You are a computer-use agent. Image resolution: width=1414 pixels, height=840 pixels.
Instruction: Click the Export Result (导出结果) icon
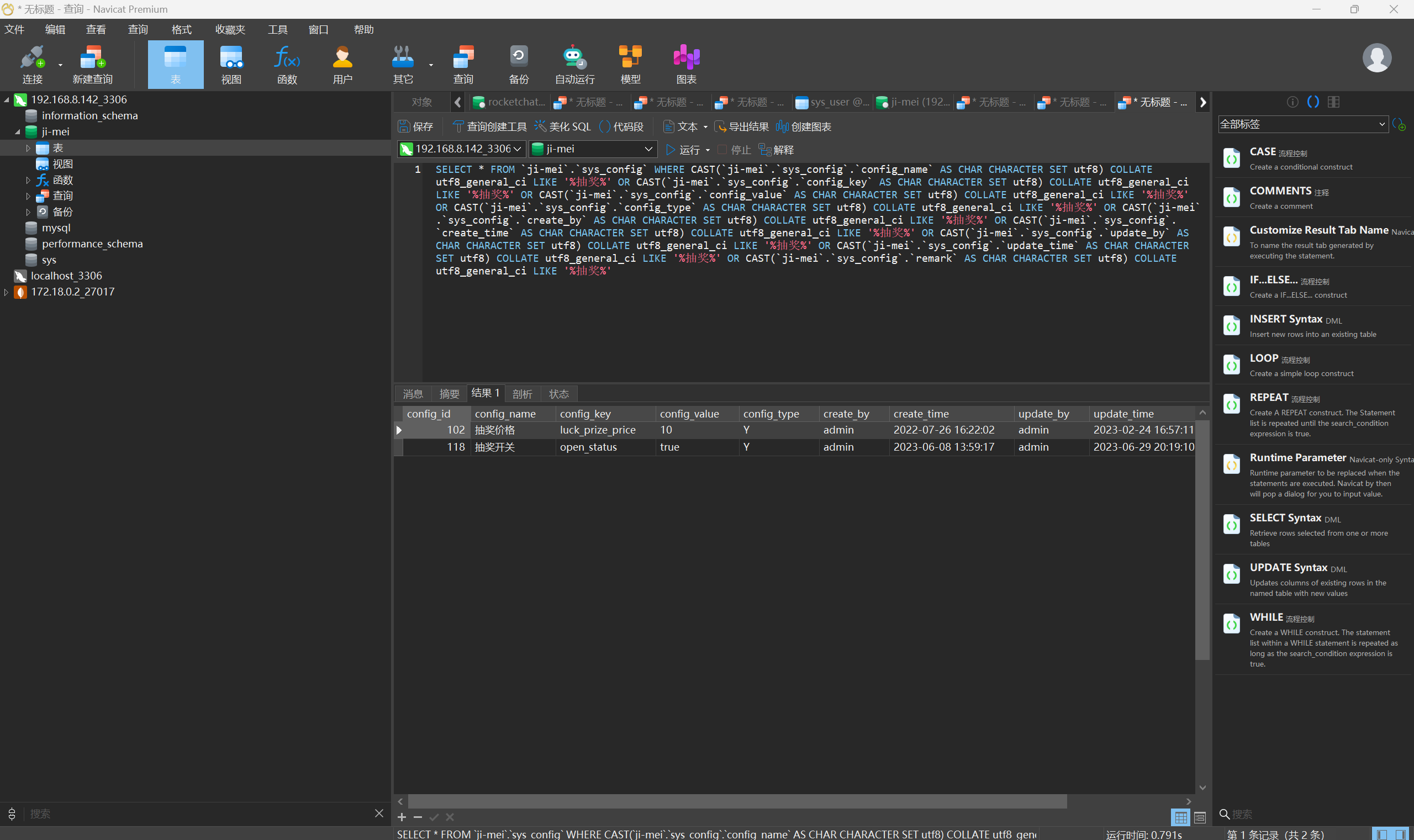pos(742,126)
